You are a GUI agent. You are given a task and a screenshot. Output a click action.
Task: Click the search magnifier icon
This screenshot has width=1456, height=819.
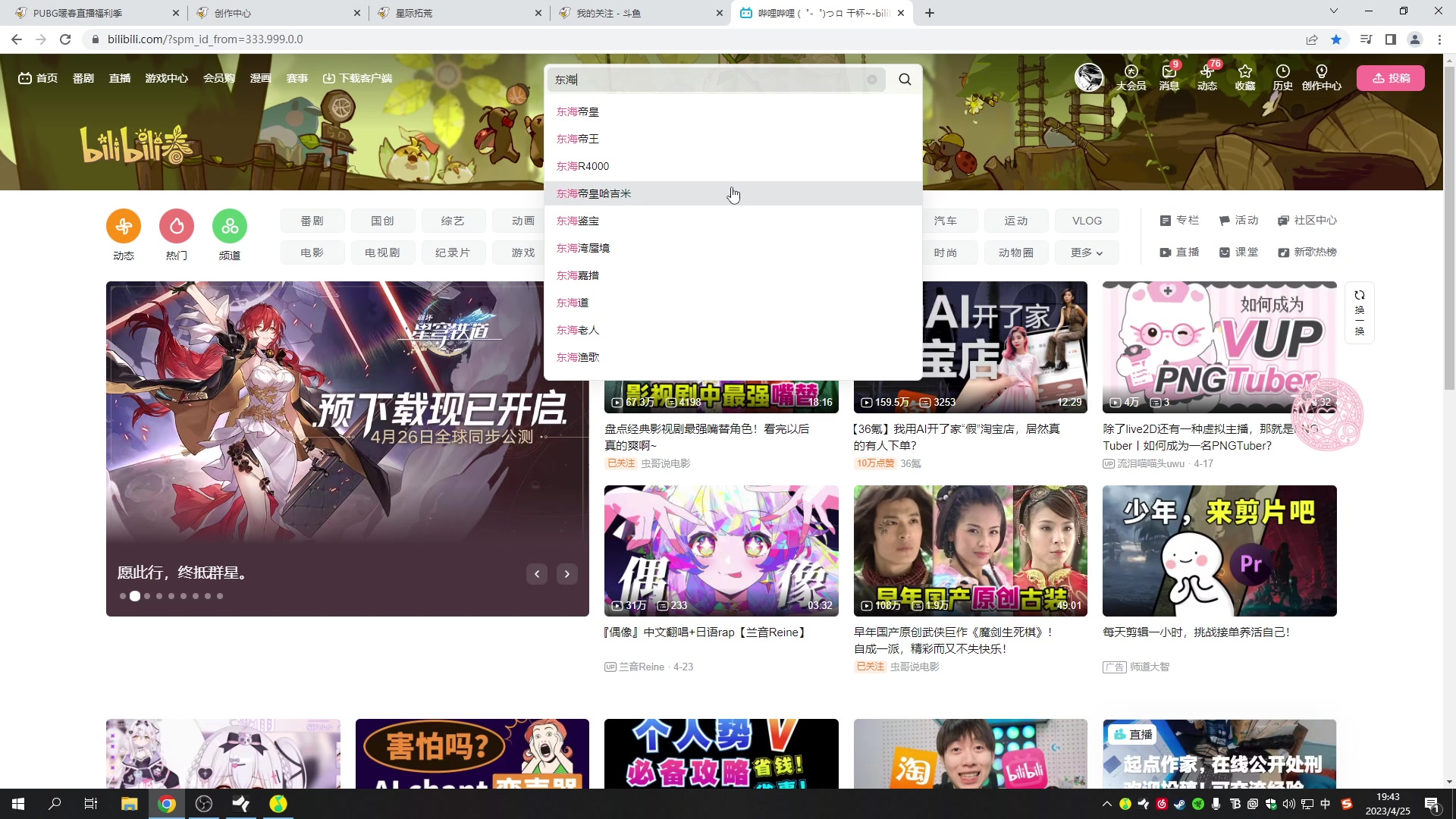click(905, 80)
